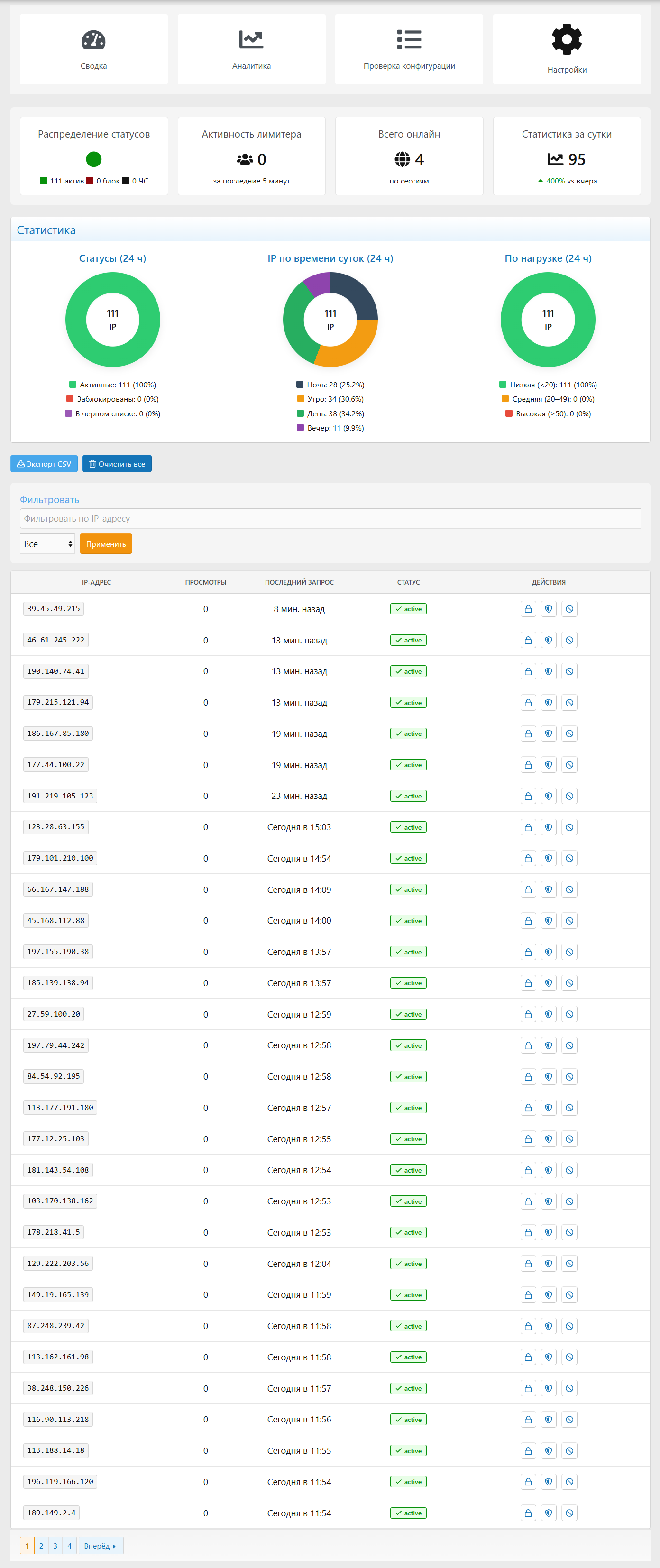
Task: Toggle the Средняя (20–49) legend entry
Action: pyautogui.click(x=548, y=399)
